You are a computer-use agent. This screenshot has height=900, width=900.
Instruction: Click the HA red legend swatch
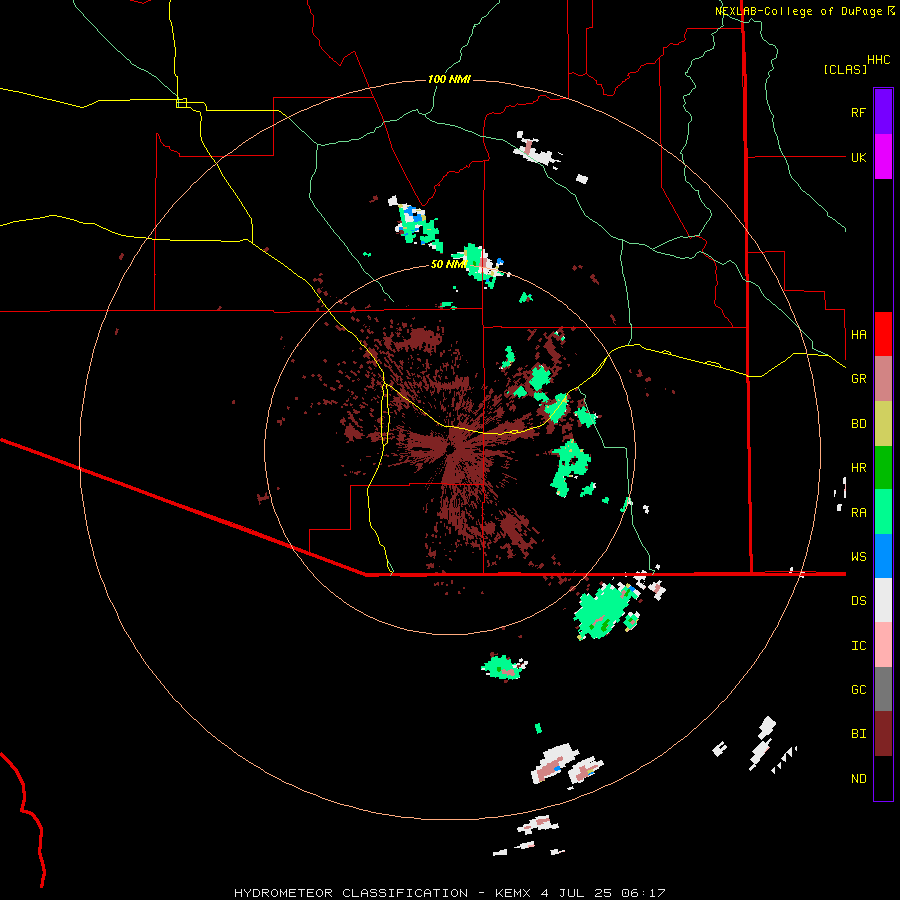(x=883, y=334)
